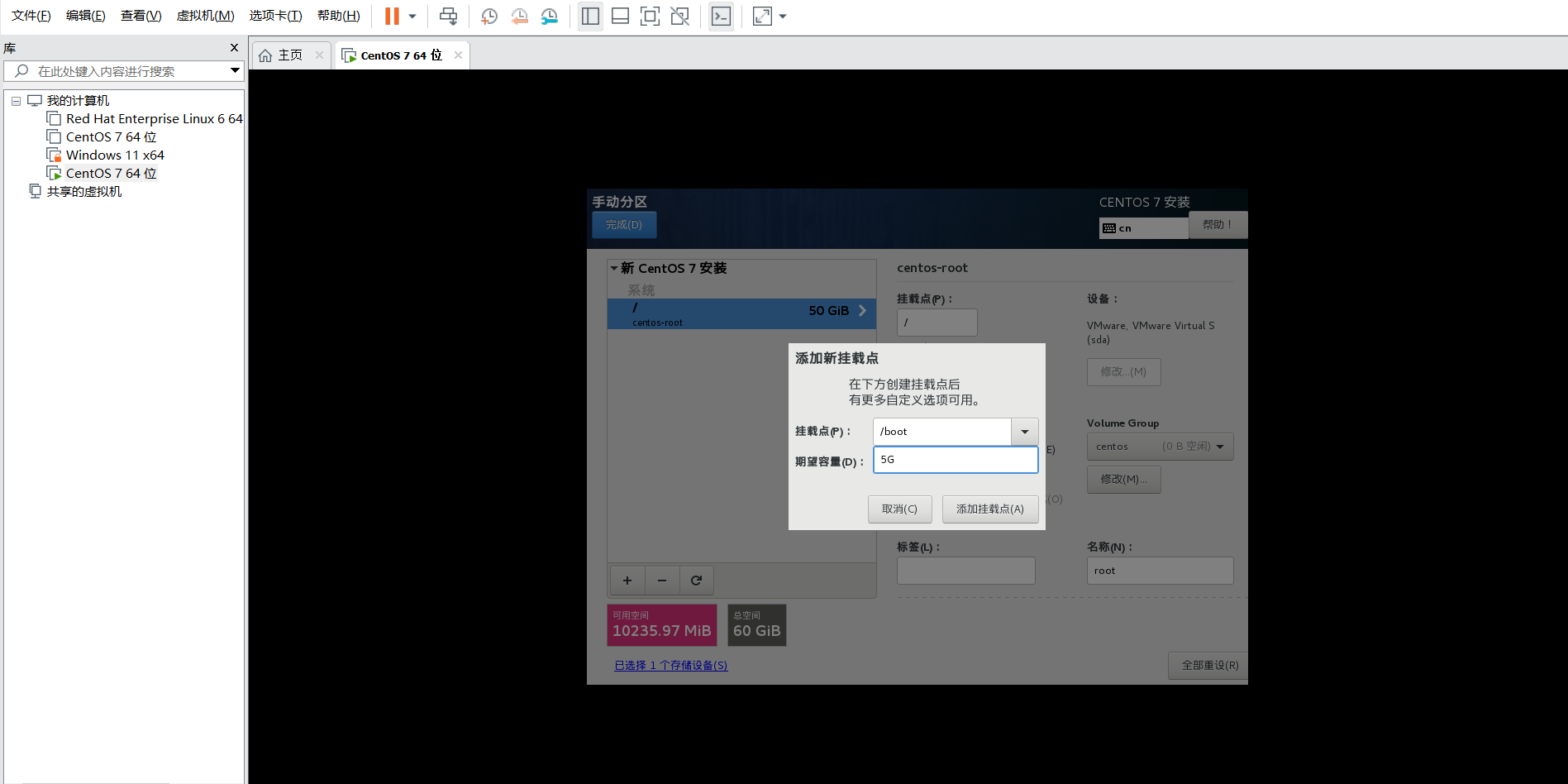The width and height of the screenshot is (1568, 784).
Task: Click 取消(C) in the dialog
Action: tap(899, 509)
